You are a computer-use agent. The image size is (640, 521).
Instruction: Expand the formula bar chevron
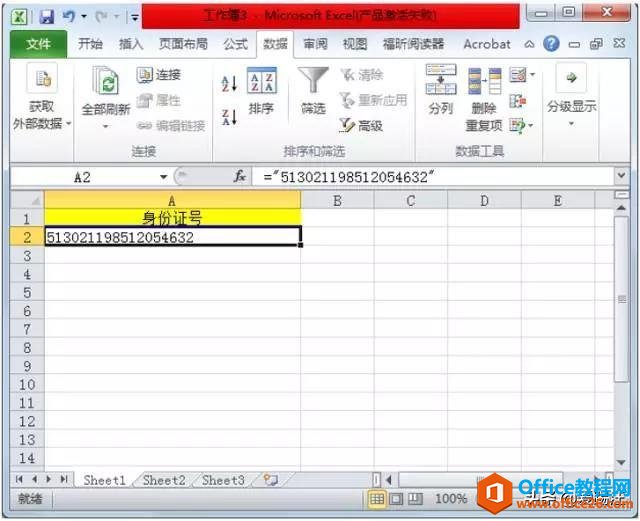point(622,176)
